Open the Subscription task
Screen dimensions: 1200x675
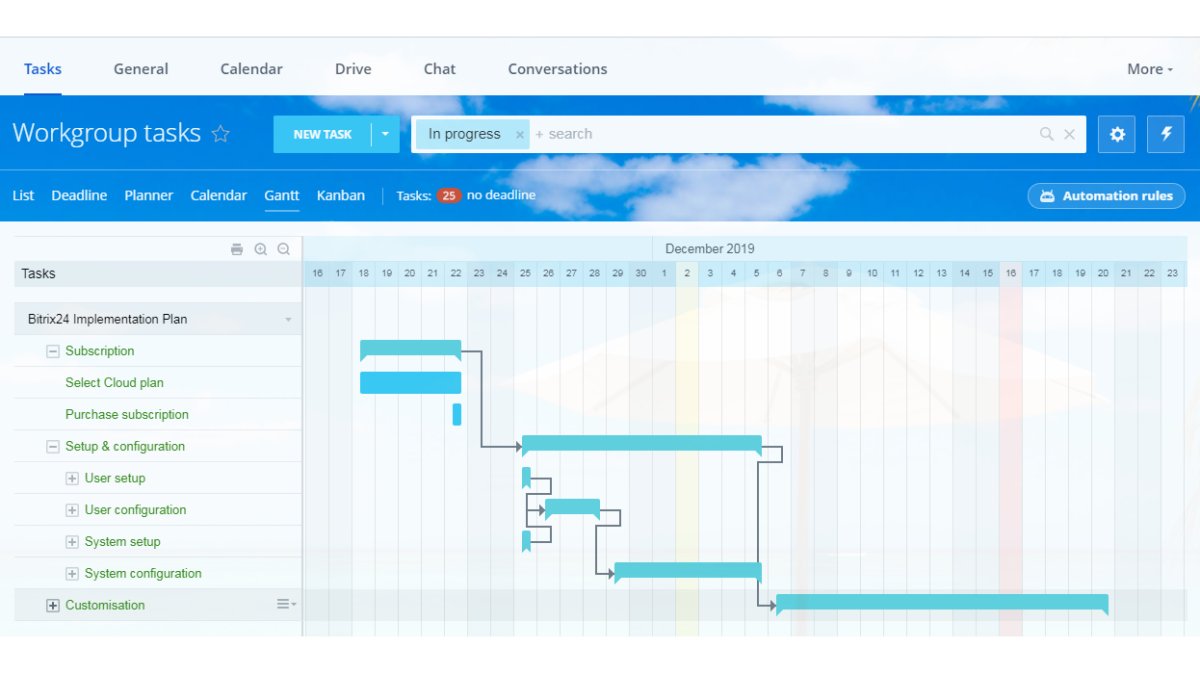100,351
